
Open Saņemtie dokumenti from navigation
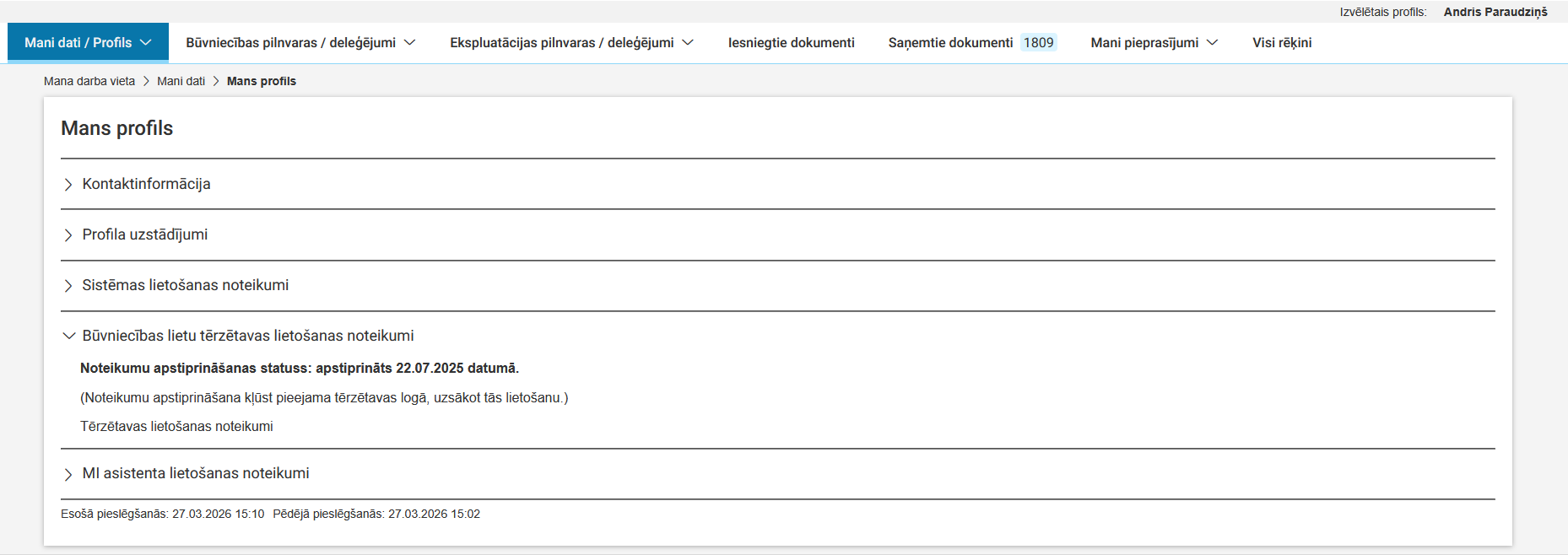click(x=950, y=43)
